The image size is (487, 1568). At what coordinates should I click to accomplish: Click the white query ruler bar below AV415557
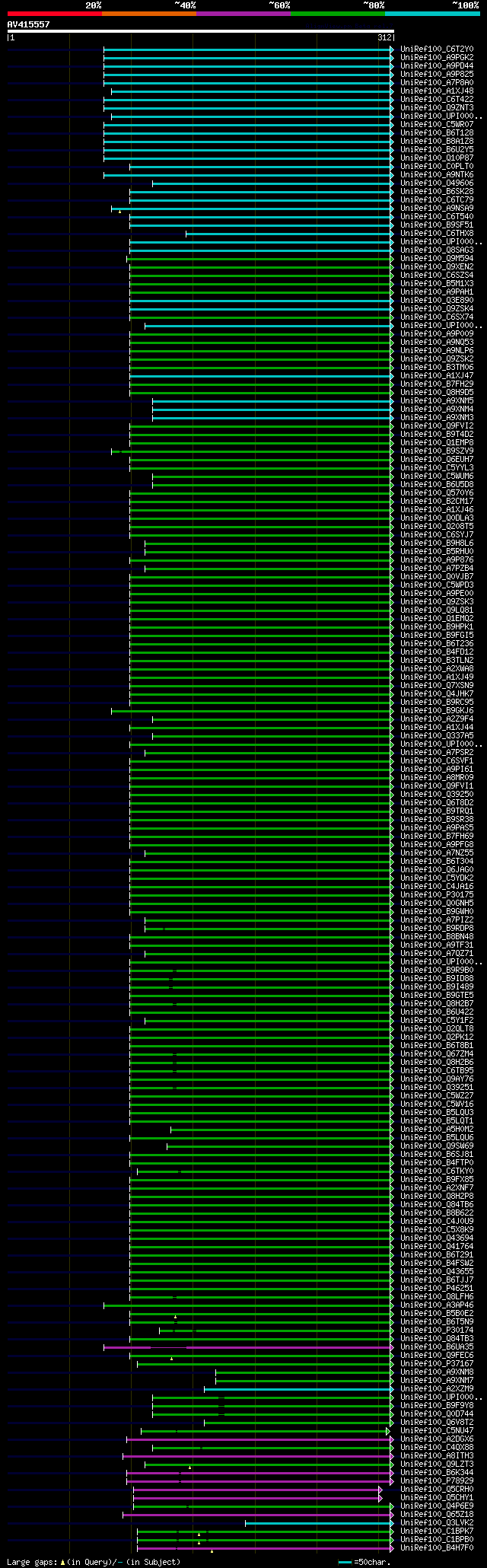(201, 31)
